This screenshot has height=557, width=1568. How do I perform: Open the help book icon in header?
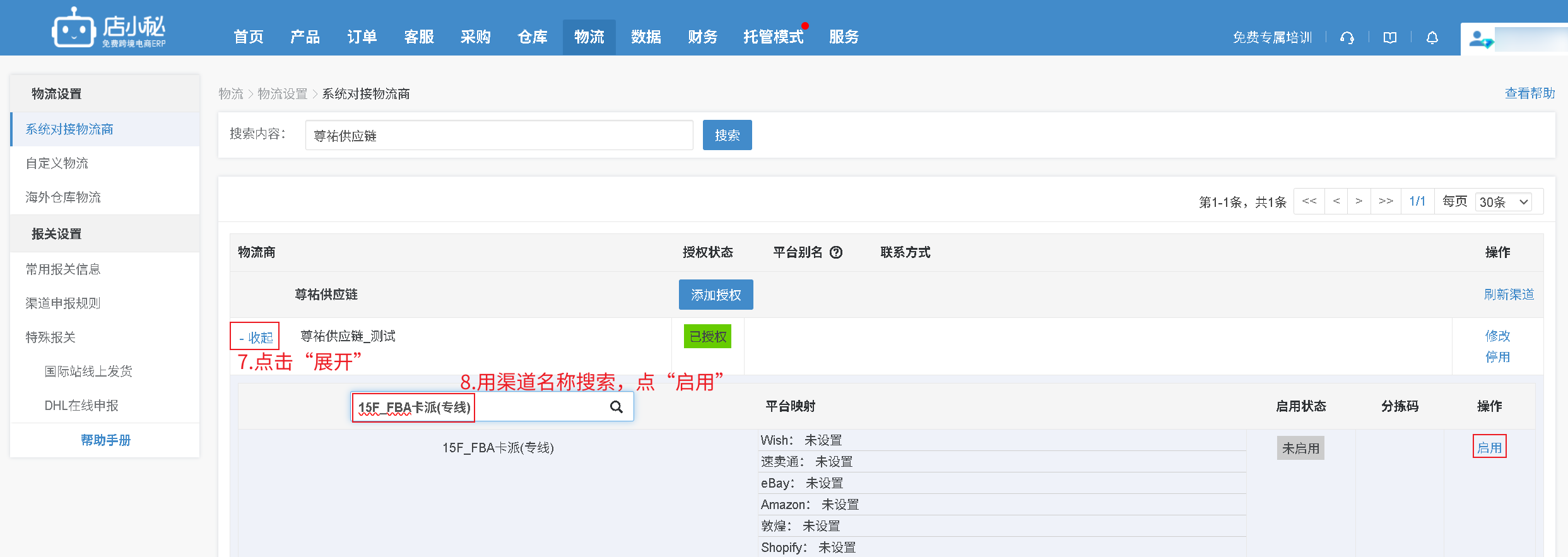[1389, 38]
